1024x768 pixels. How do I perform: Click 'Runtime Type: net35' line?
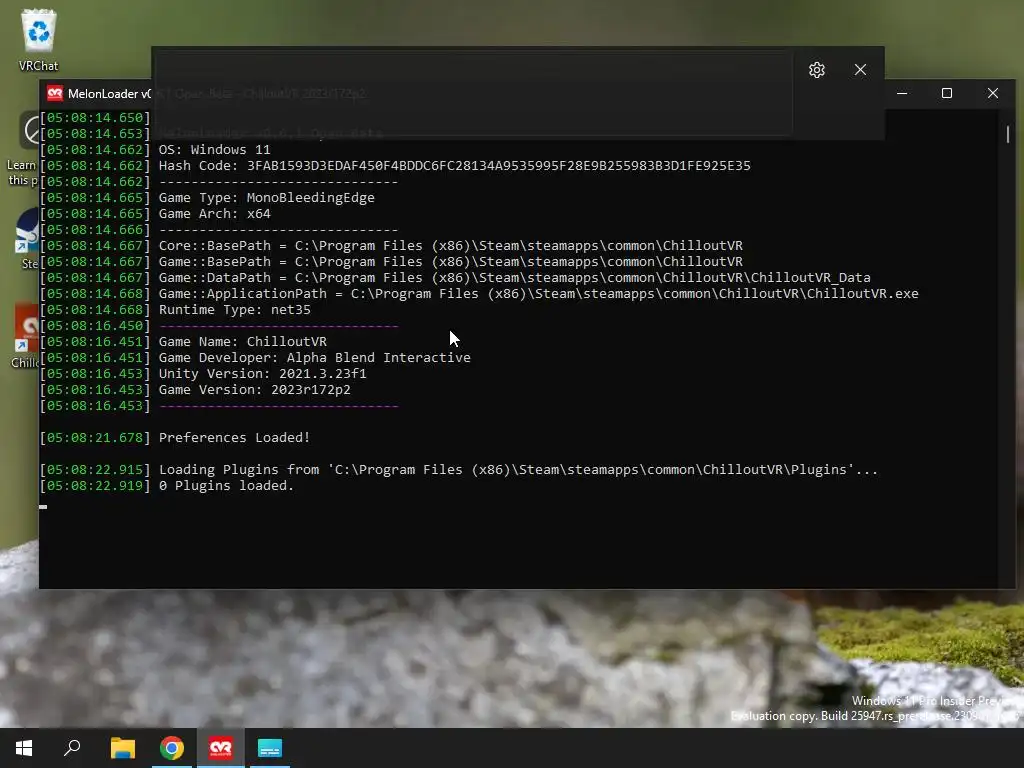(234, 310)
